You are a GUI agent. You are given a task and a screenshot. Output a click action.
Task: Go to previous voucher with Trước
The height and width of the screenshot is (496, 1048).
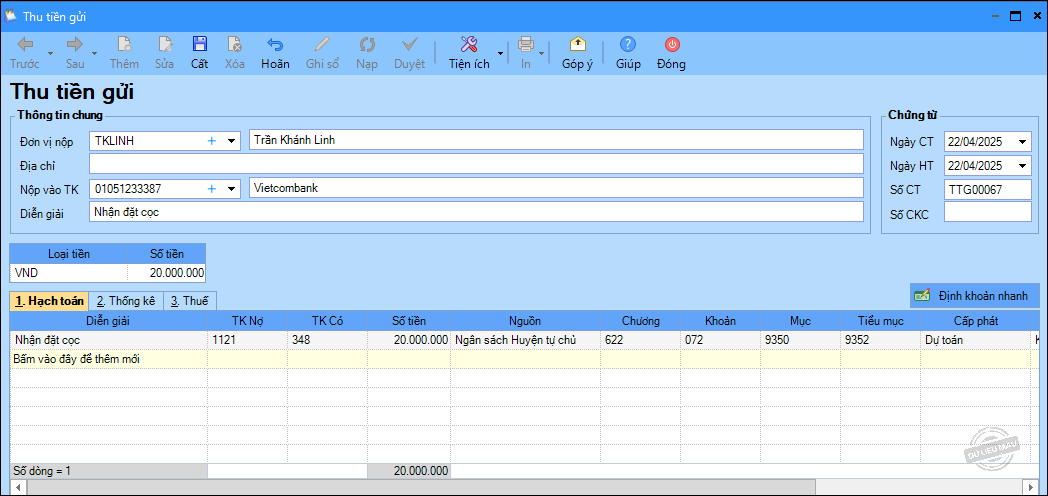coord(25,53)
